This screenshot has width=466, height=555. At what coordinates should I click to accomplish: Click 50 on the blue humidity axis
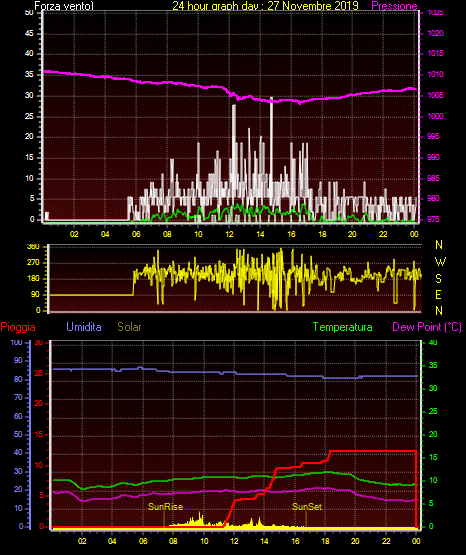click(x=18, y=434)
